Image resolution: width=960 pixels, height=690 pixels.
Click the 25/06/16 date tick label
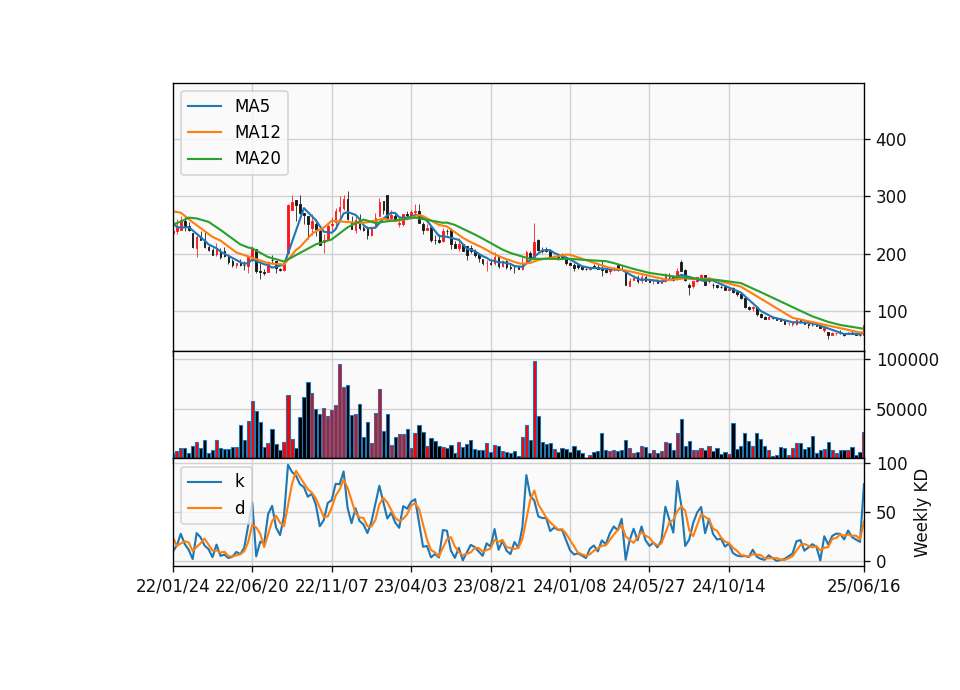[x=864, y=587]
